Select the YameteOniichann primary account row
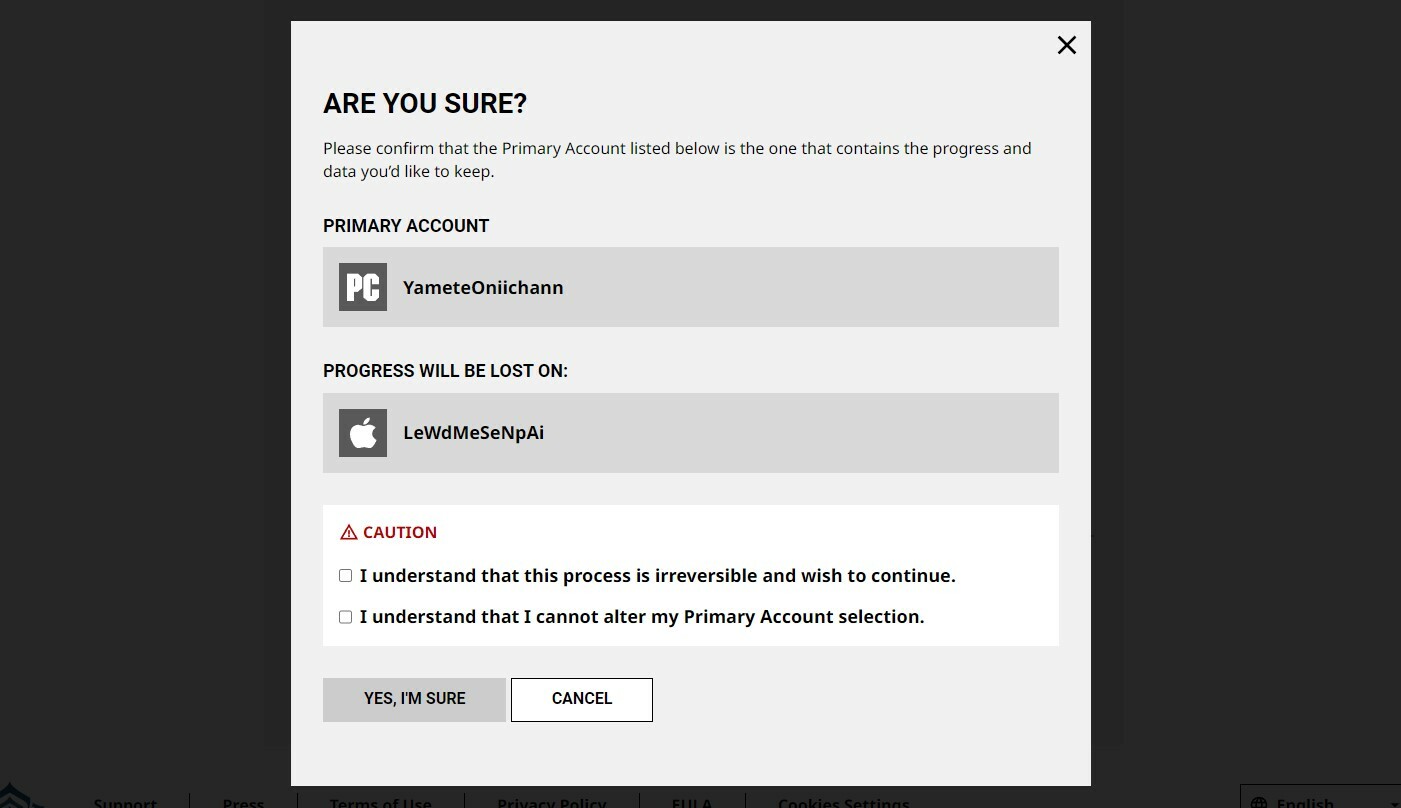This screenshot has height=808, width=1401. (x=691, y=287)
